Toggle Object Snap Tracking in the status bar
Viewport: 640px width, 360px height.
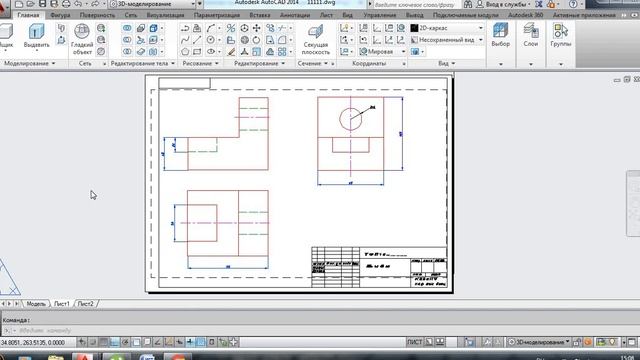click(158, 342)
